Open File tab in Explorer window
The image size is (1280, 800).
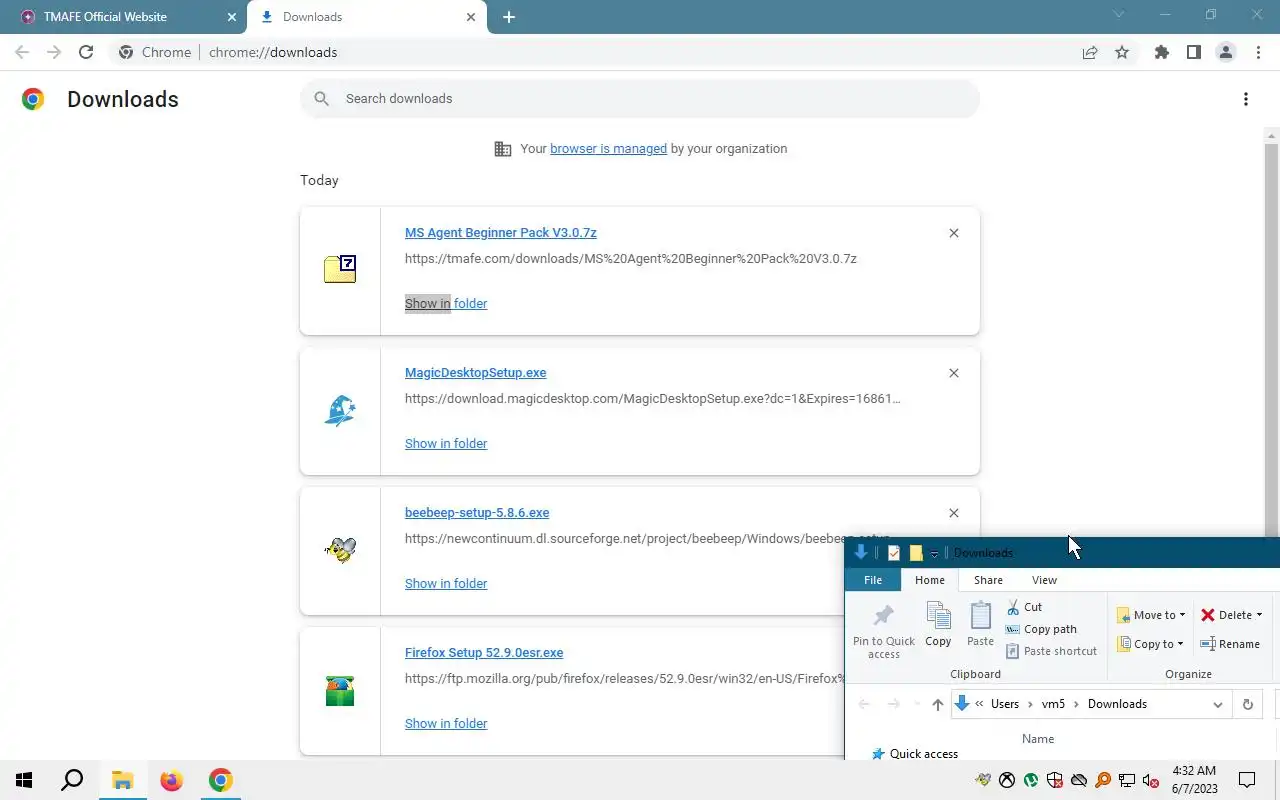[x=873, y=580]
